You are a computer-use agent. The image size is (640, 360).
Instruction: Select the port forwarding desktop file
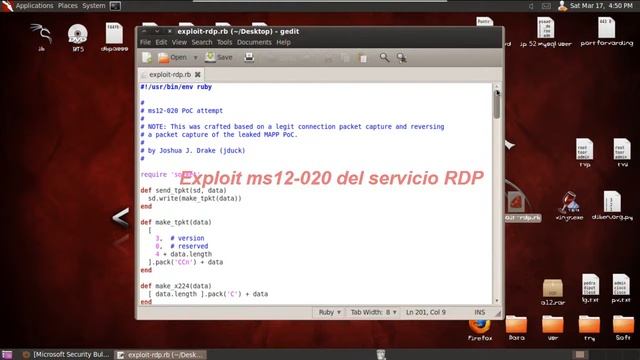coord(607,33)
